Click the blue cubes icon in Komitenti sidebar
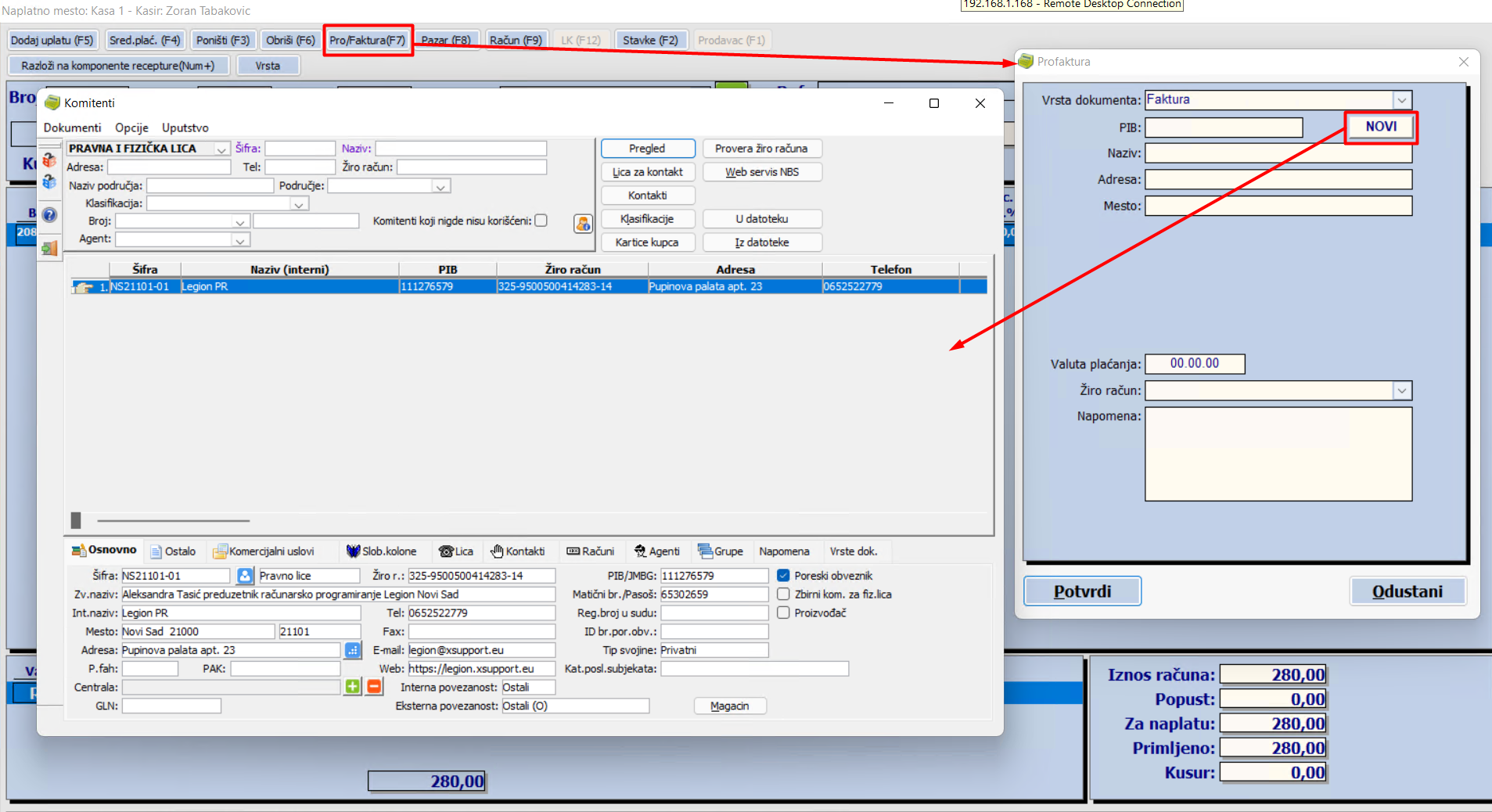This screenshot has height=812, width=1492. click(49, 182)
